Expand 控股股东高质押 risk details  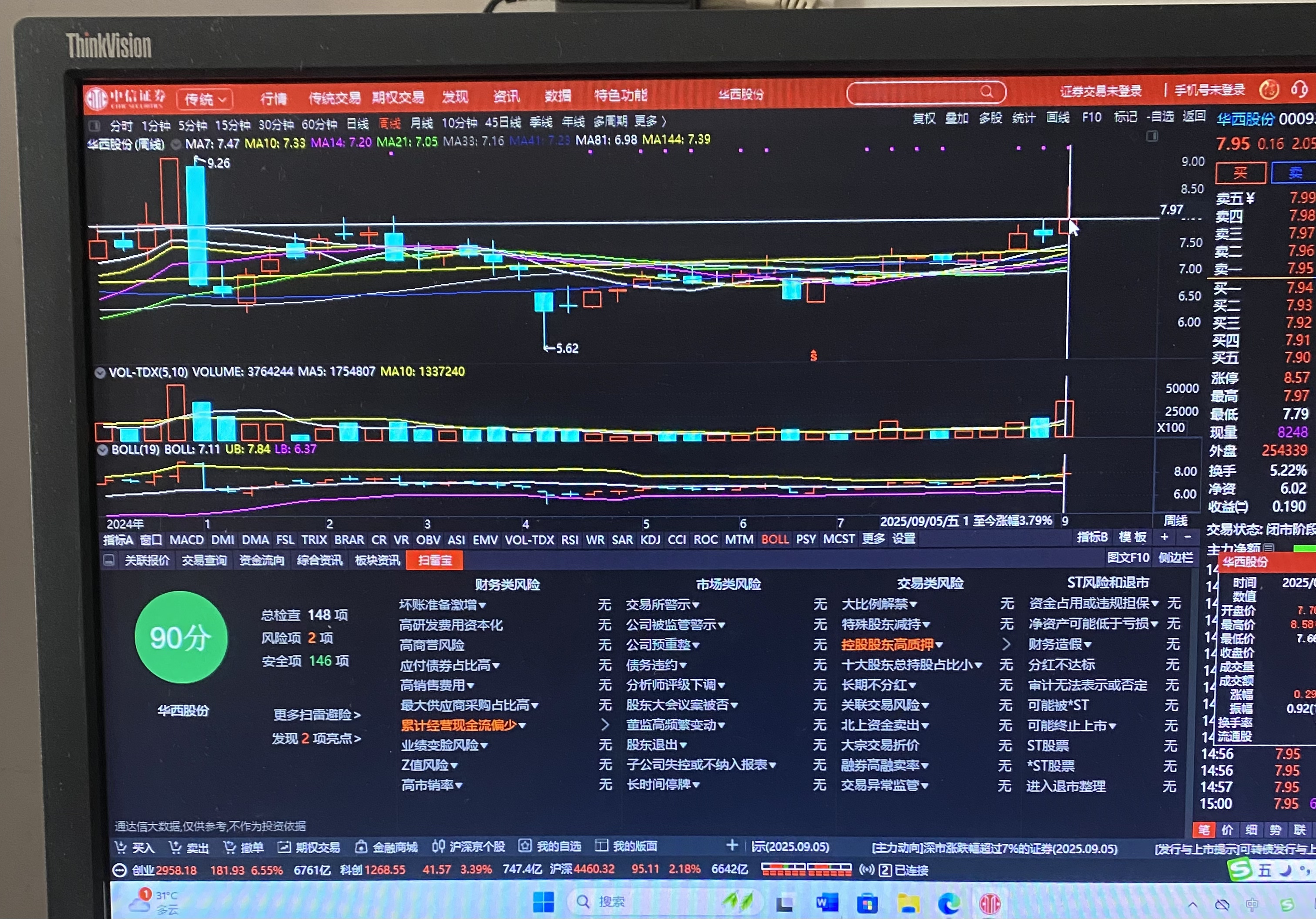[892, 644]
